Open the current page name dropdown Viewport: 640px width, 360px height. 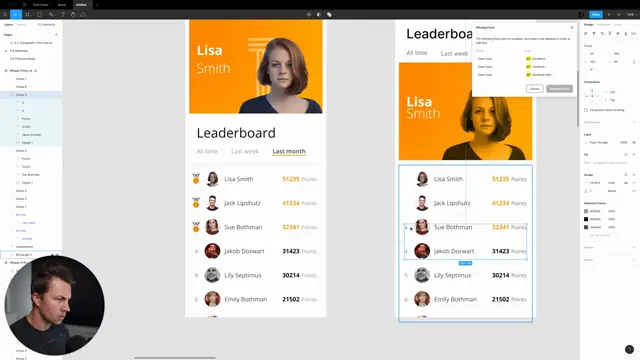46,24
